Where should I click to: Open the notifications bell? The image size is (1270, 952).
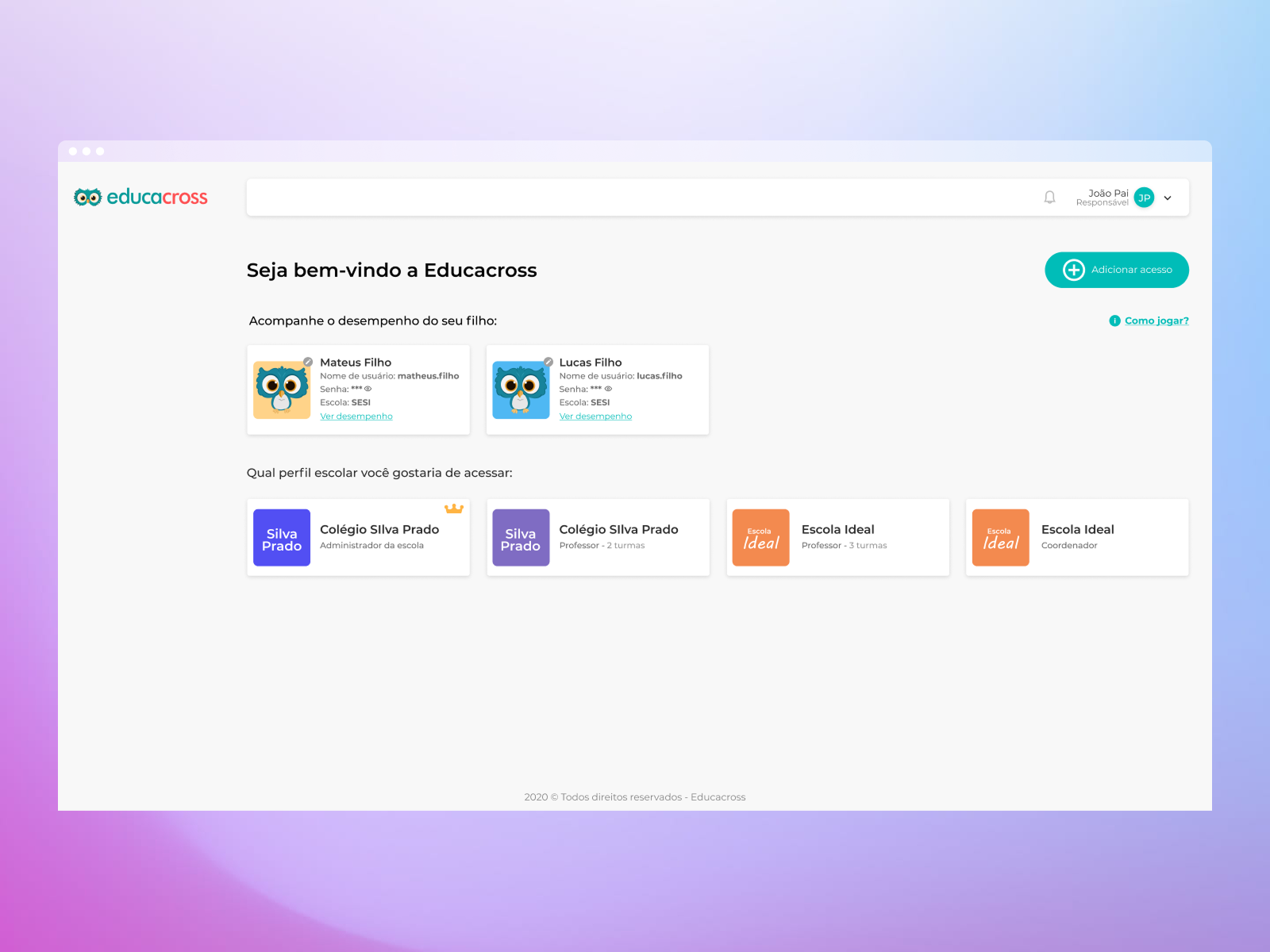[x=1049, y=198]
